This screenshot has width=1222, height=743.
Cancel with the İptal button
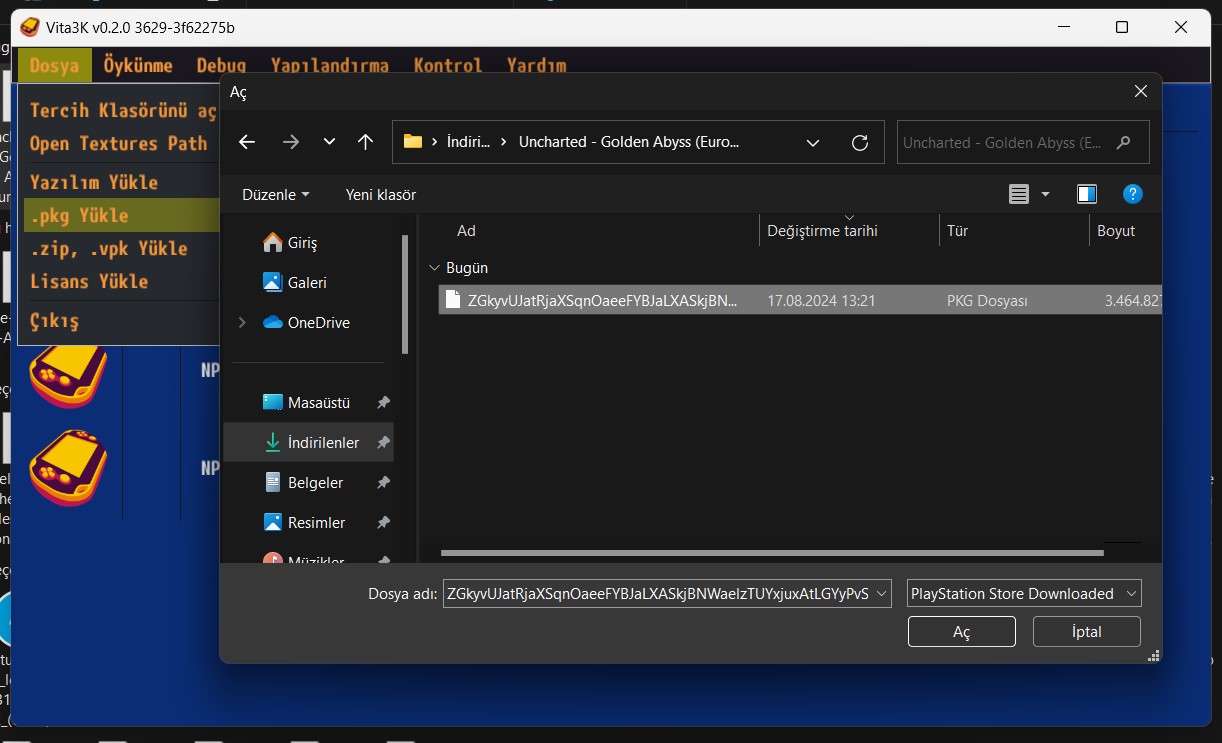click(x=1086, y=631)
